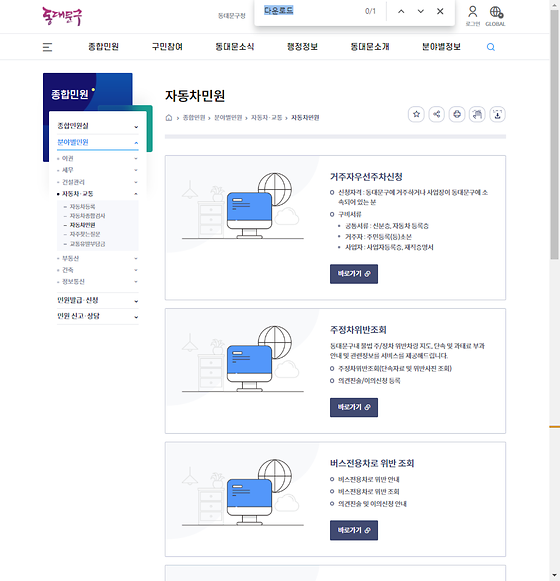Open the 분야별정보 top menu

(x=441, y=47)
